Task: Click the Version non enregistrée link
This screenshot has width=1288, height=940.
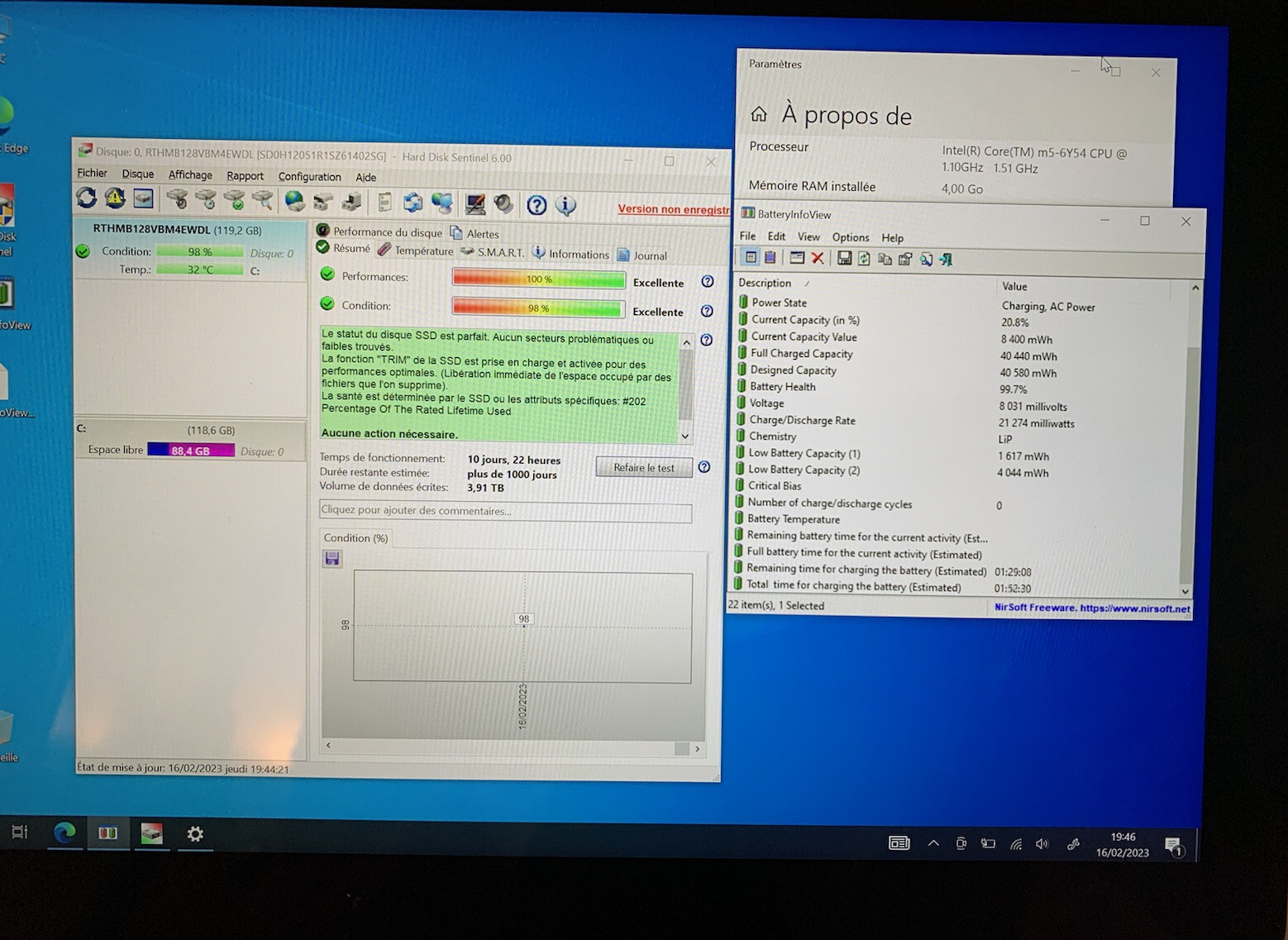Action: click(674, 209)
